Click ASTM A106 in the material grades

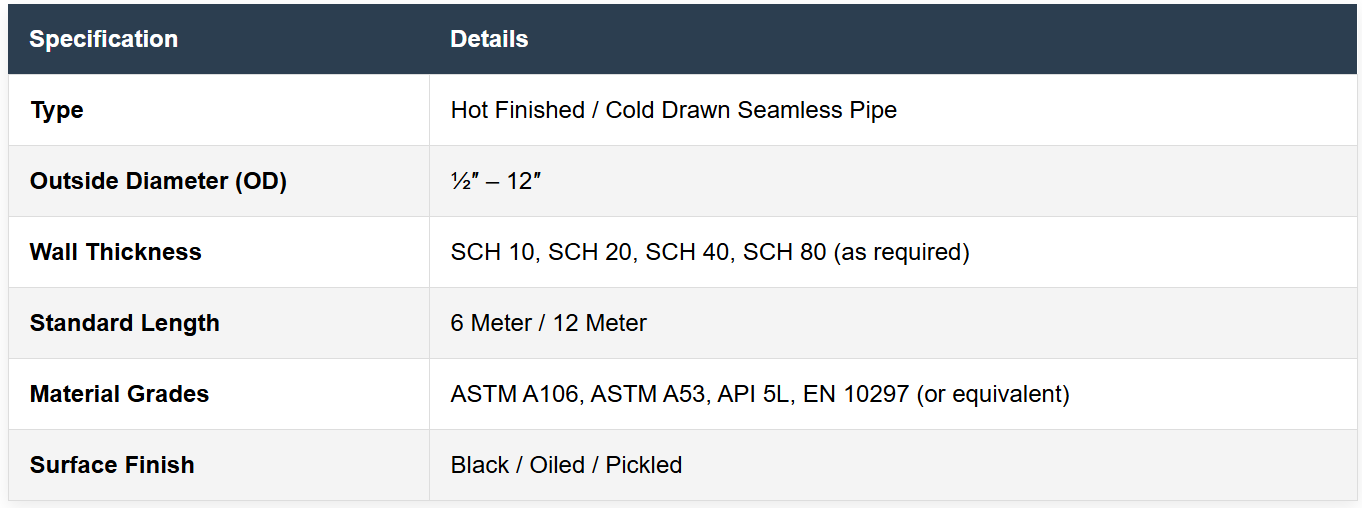pos(514,394)
